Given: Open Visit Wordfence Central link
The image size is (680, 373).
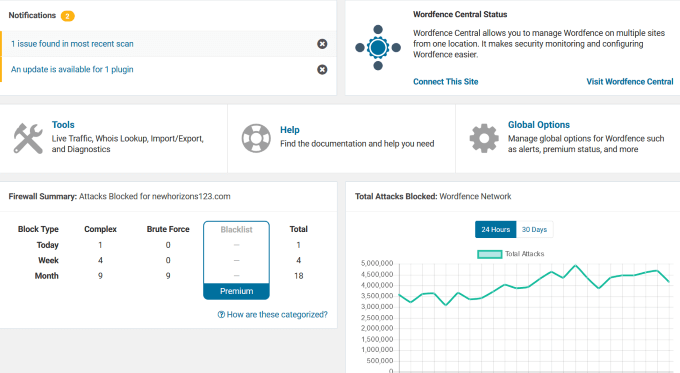Looking at the screenshot, I should (630, 82).
